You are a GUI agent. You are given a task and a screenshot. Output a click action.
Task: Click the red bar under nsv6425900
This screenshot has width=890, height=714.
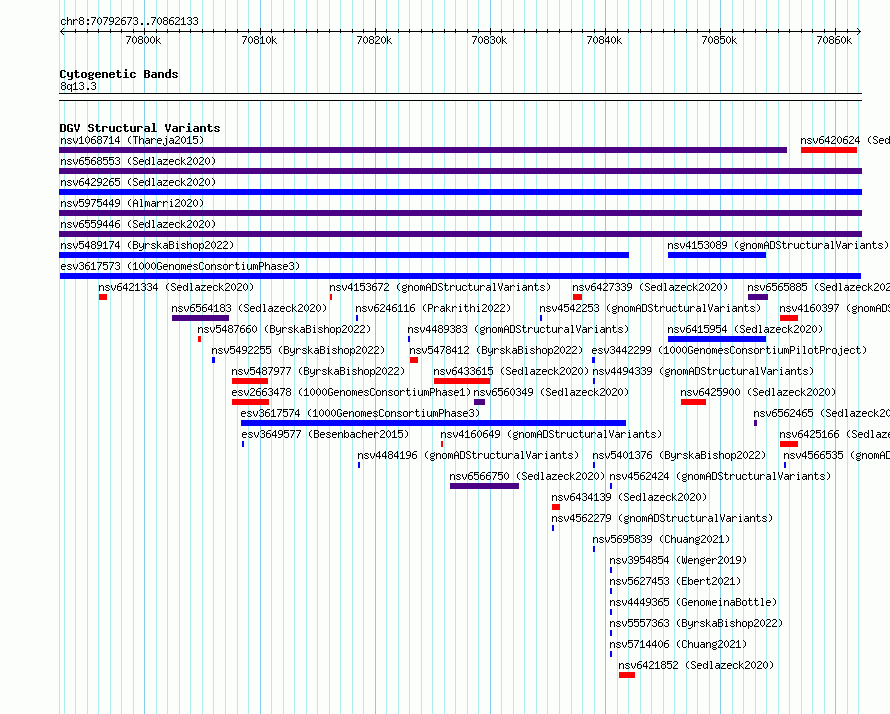coord(694,402)
